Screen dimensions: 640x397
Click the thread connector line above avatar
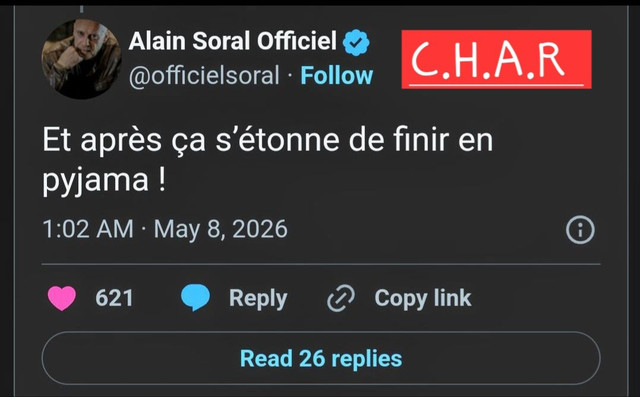[x=81, y=9]
